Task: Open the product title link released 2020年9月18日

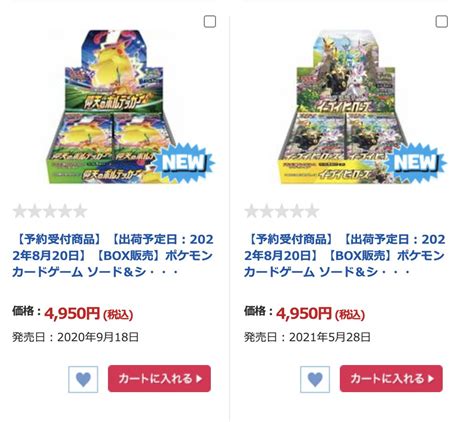Action: pos(113,256)
